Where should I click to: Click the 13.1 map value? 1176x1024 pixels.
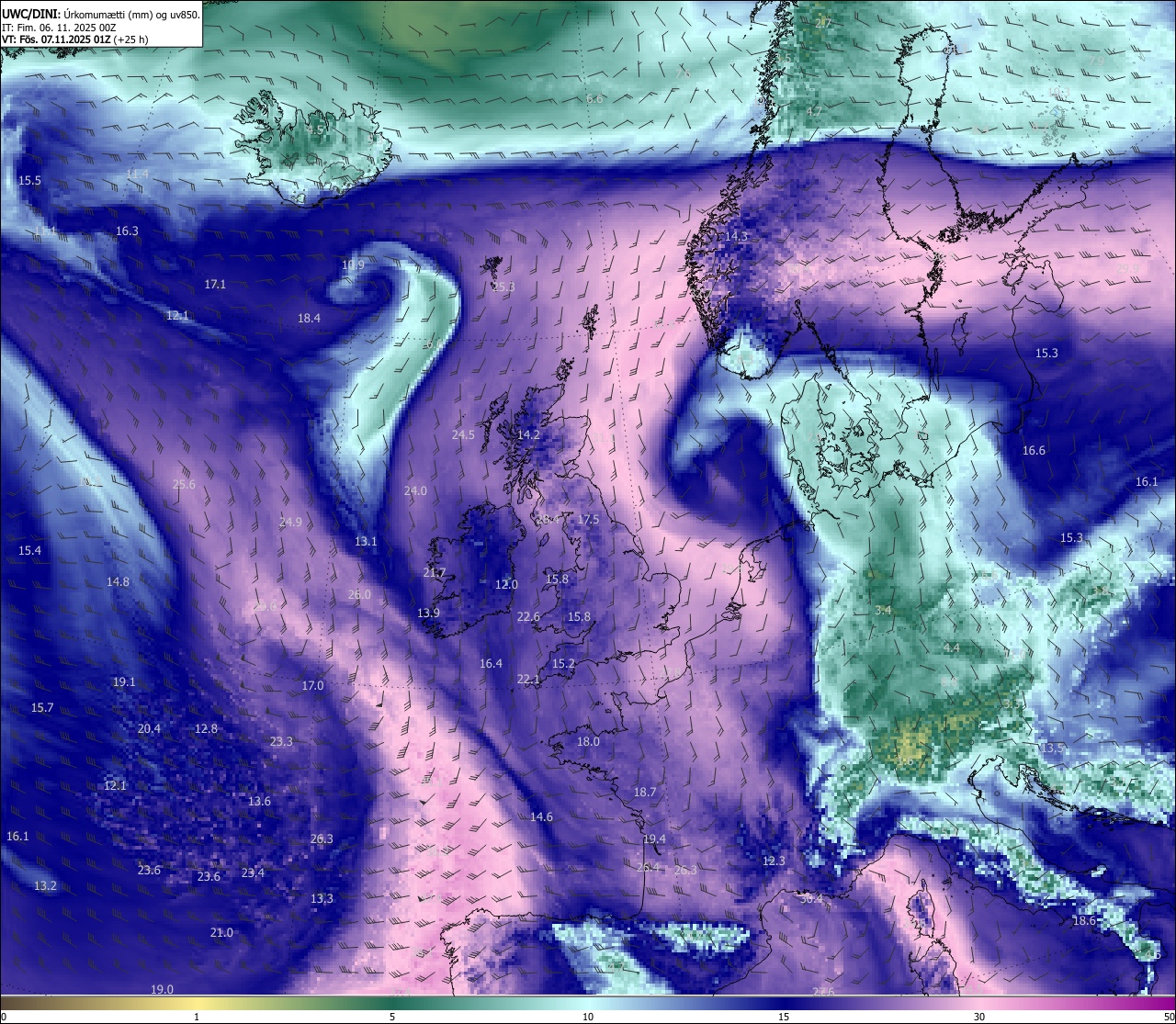pyautogui.click(x=366, y=541)
